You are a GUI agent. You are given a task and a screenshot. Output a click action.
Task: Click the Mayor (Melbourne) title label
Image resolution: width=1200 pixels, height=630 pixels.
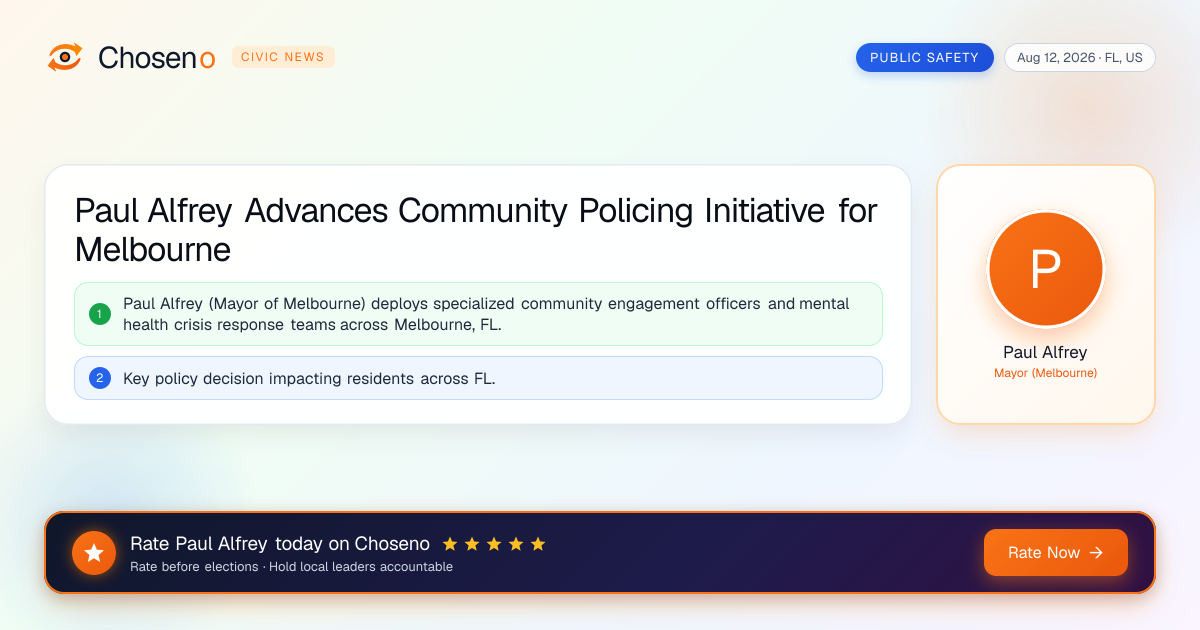click(1045, 373)
